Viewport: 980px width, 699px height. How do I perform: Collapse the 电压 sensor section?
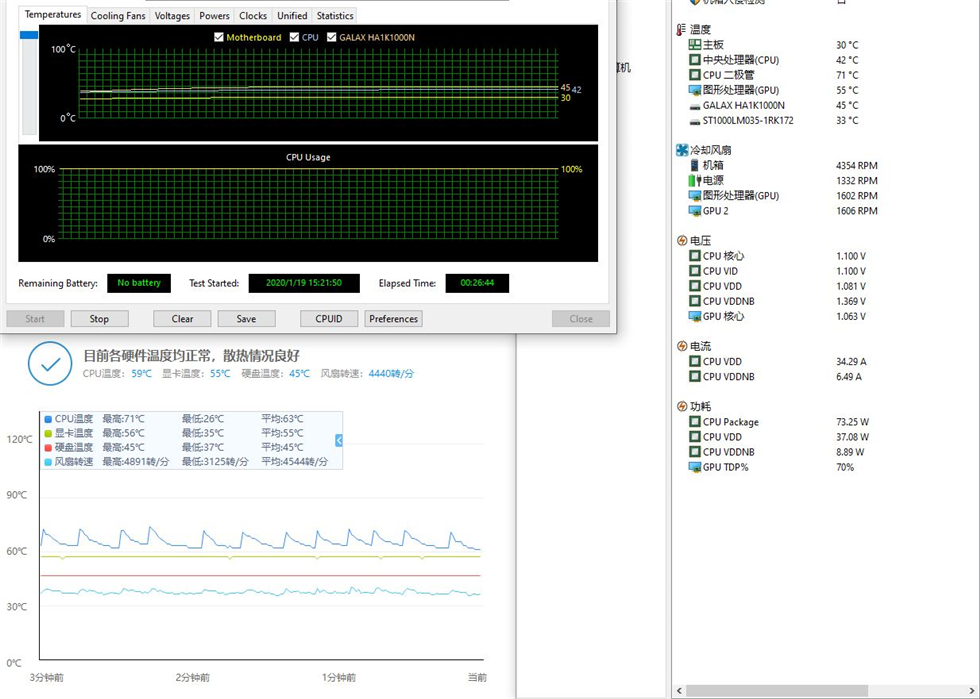tap(681, 240)
